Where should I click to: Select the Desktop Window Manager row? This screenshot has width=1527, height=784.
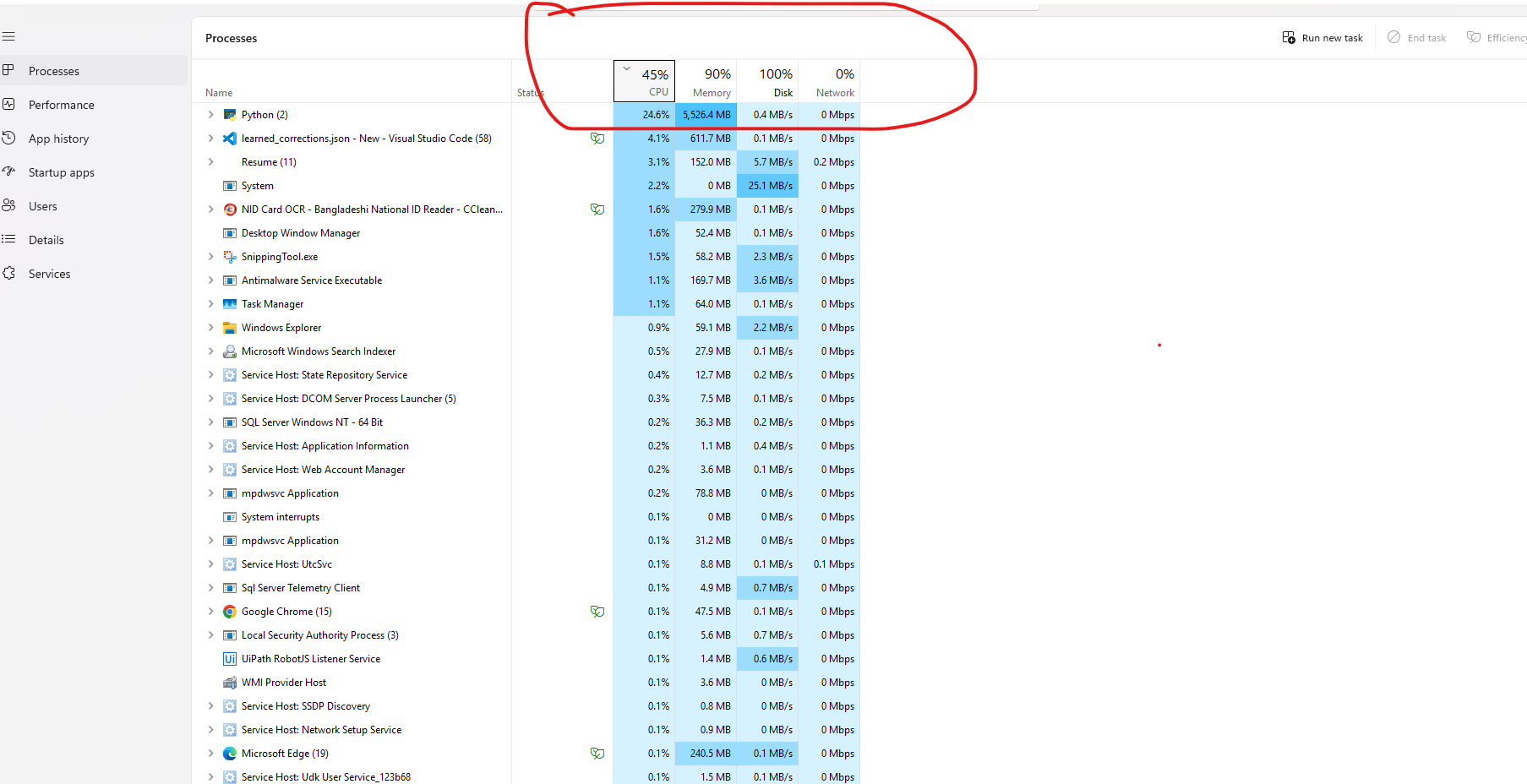[301, 233]
